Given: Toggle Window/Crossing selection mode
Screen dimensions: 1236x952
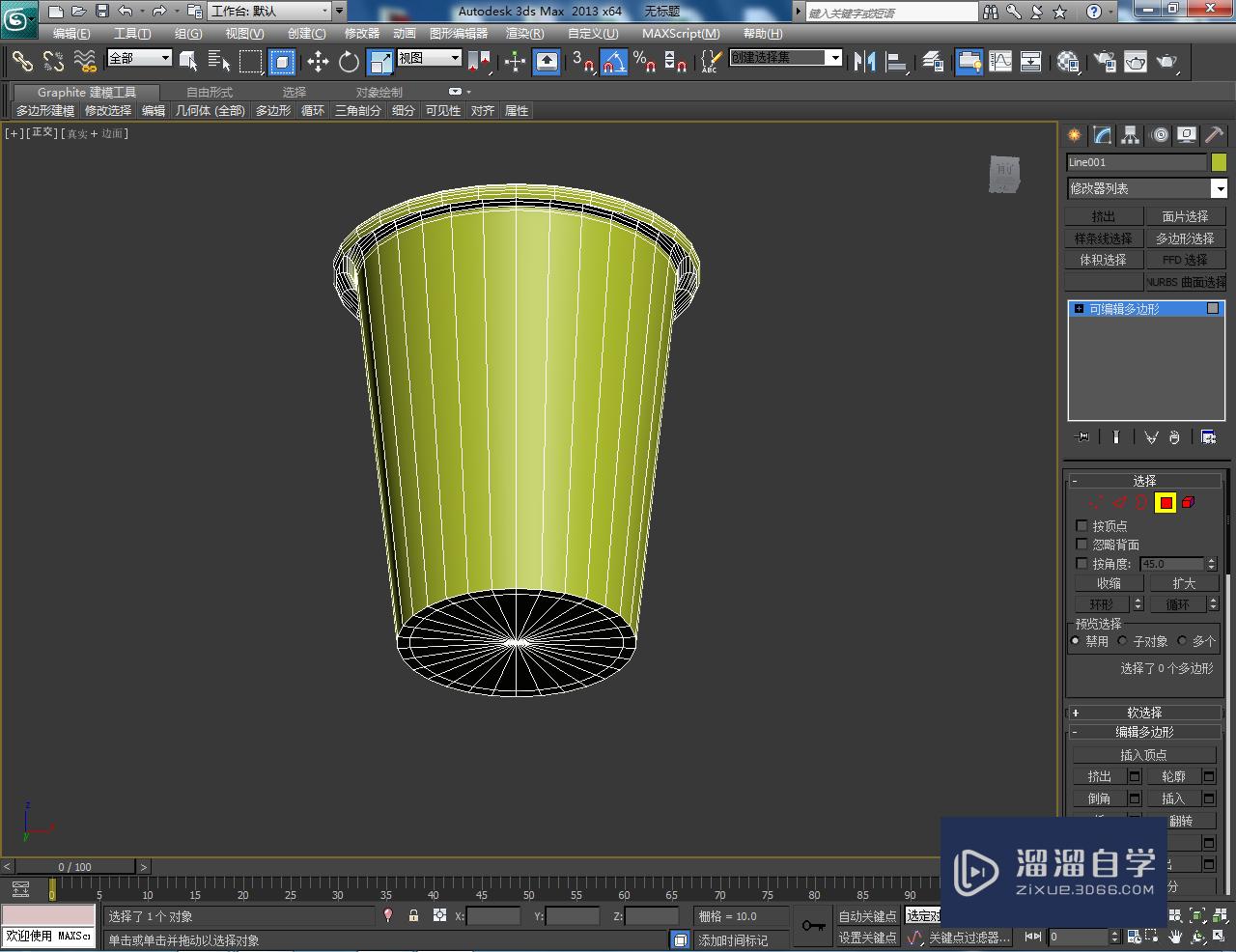Looking at the screenshot, I should point(281,62).
